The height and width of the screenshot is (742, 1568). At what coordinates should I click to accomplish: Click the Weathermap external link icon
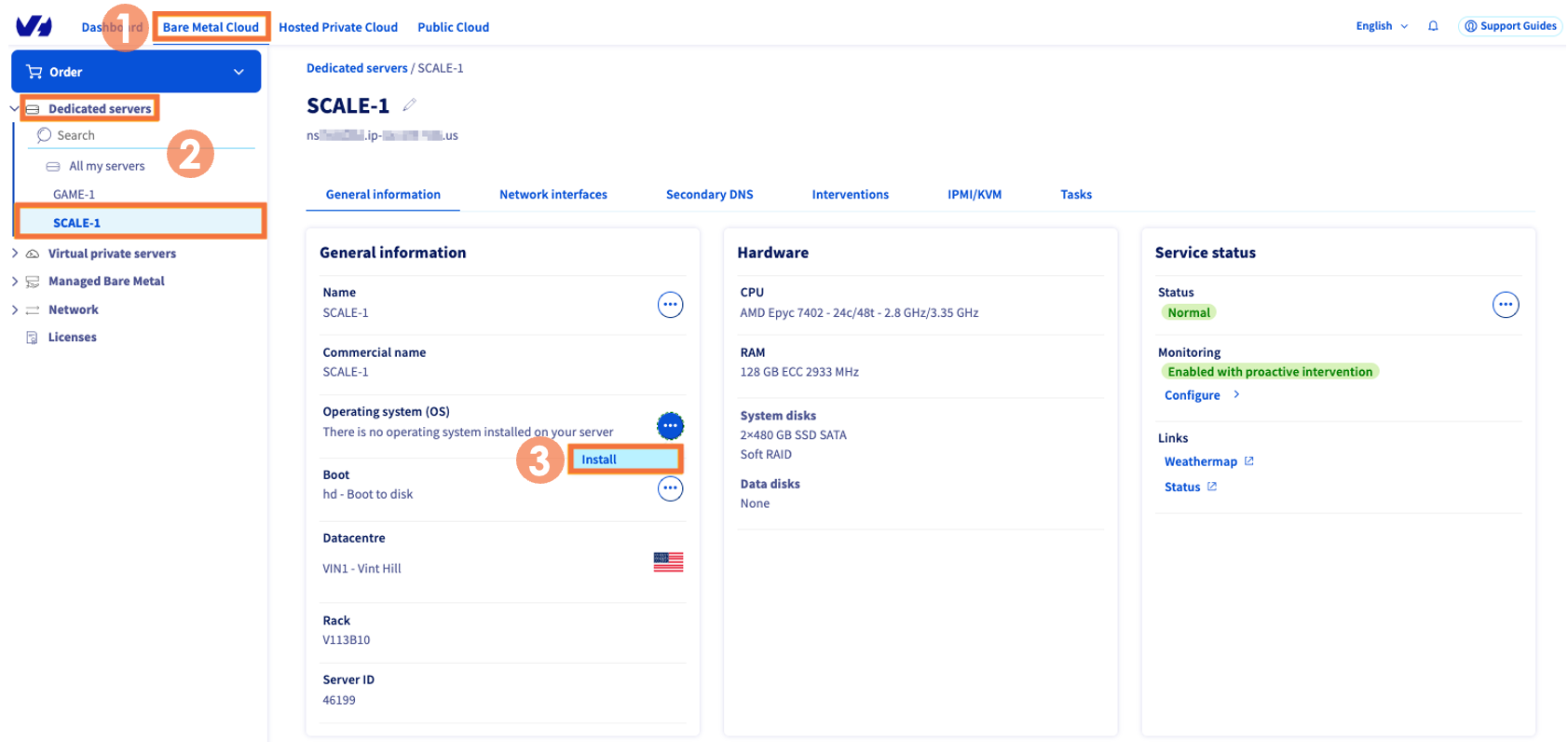click(1249, 460)
